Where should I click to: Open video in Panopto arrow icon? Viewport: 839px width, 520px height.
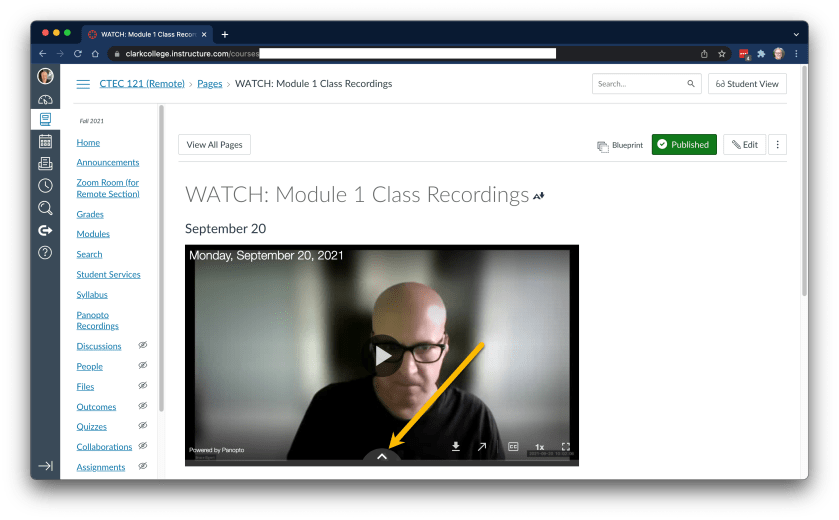click(481, 447)
